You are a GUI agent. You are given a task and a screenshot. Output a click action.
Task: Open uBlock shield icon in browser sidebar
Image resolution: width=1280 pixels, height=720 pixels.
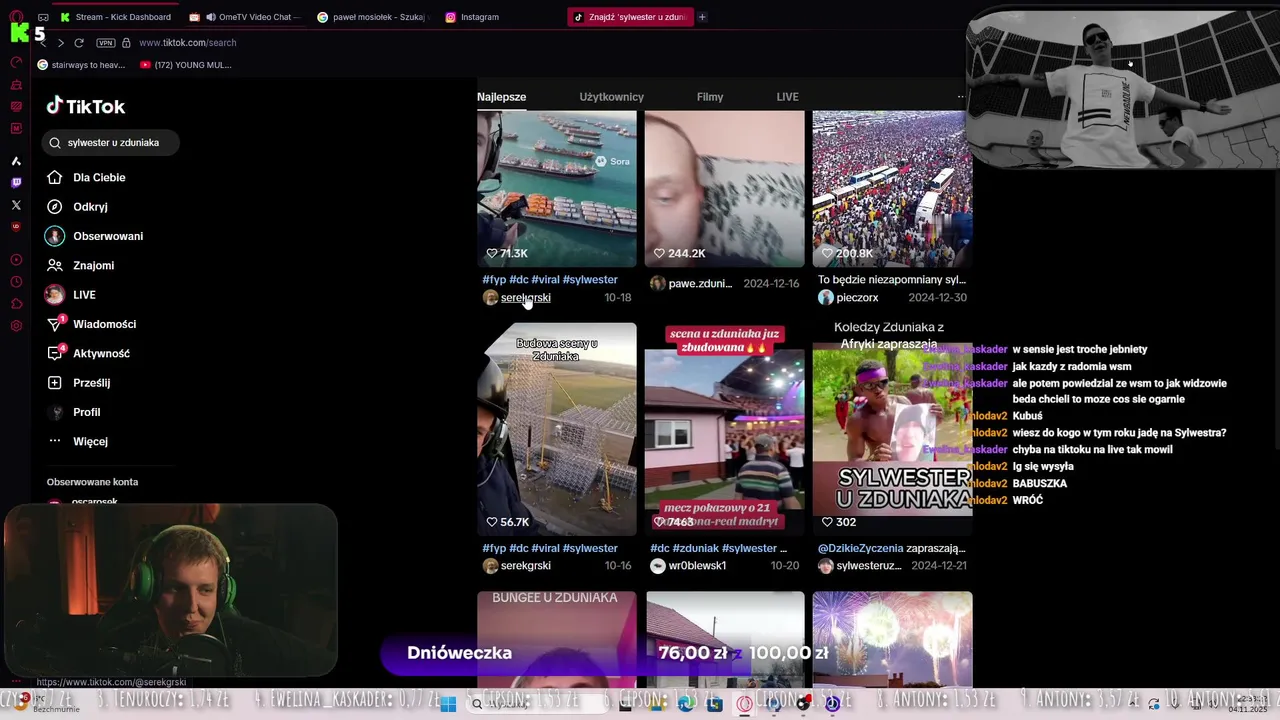coord(16,227)
